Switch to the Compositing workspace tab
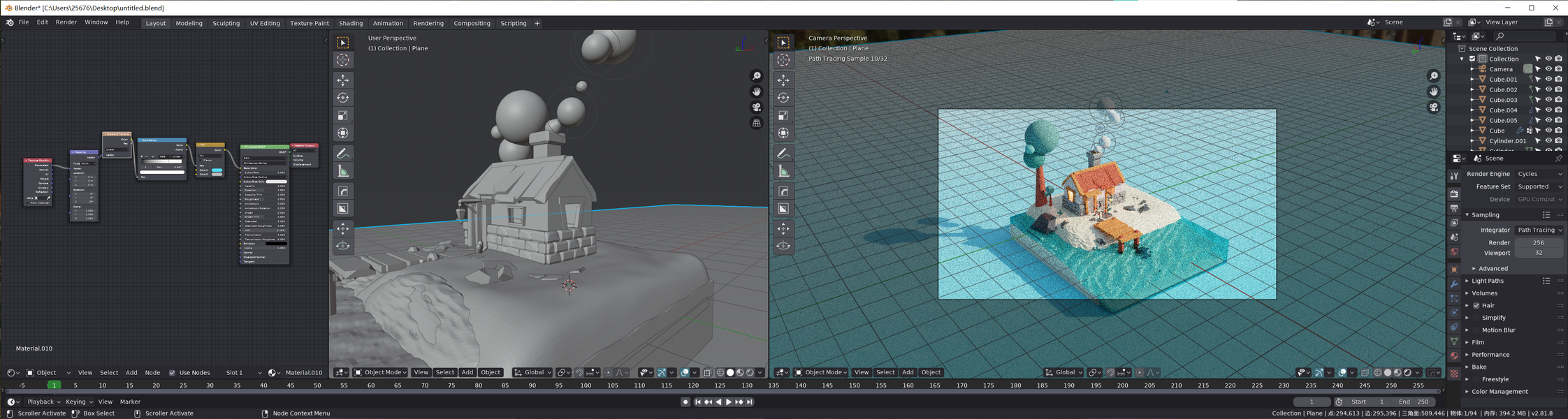 [472, 23]
